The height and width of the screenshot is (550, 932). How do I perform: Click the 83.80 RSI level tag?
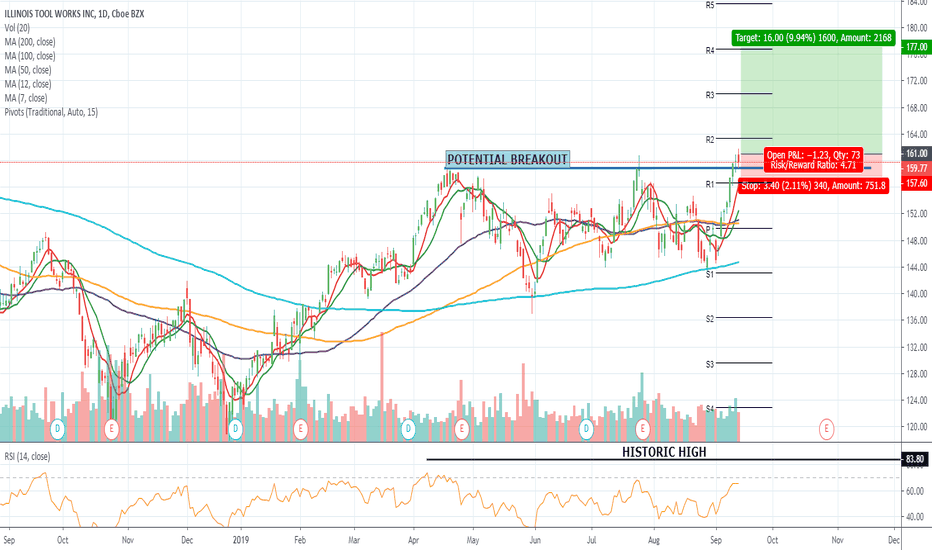915,460
